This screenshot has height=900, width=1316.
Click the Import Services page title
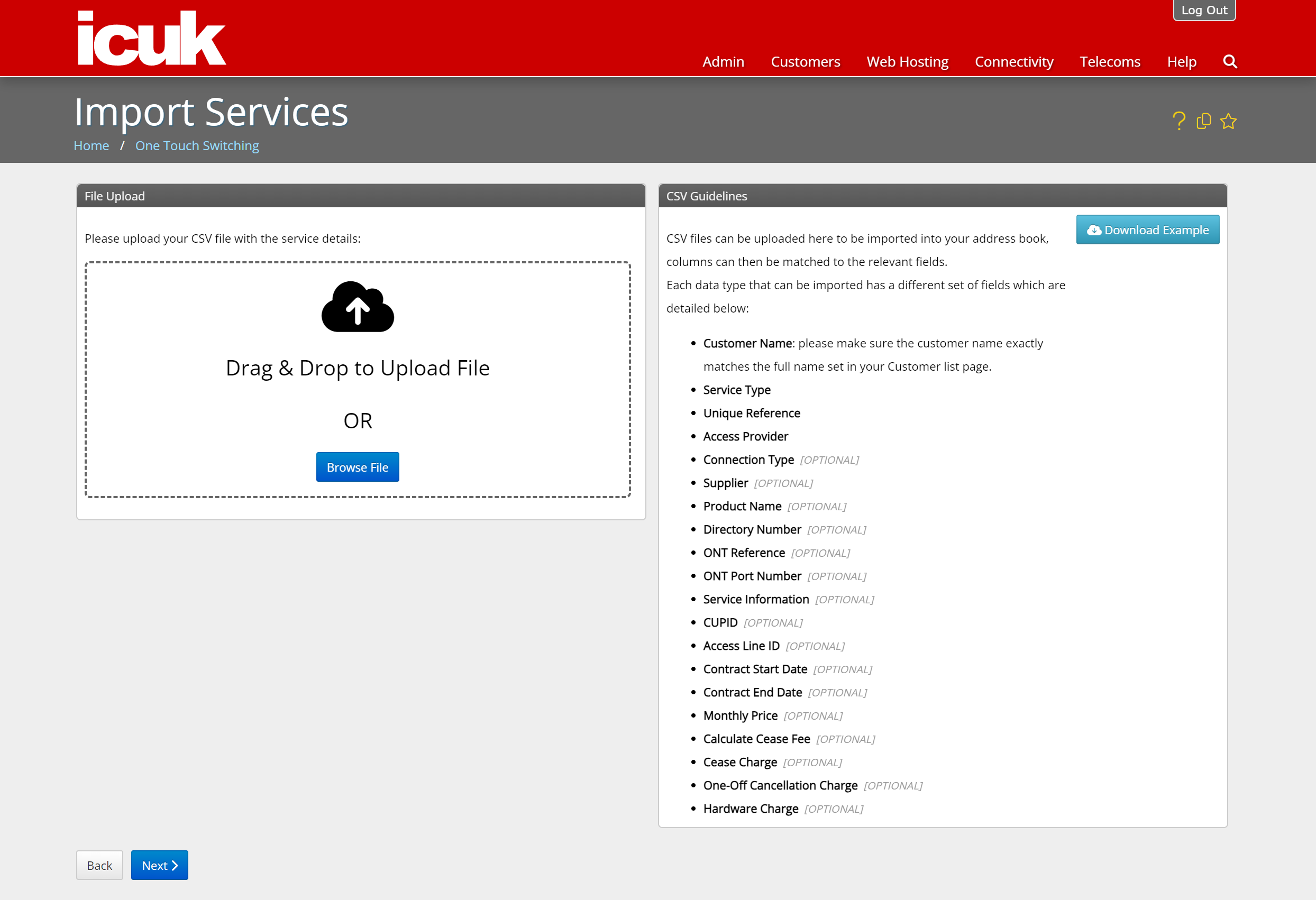pos(211,112)
